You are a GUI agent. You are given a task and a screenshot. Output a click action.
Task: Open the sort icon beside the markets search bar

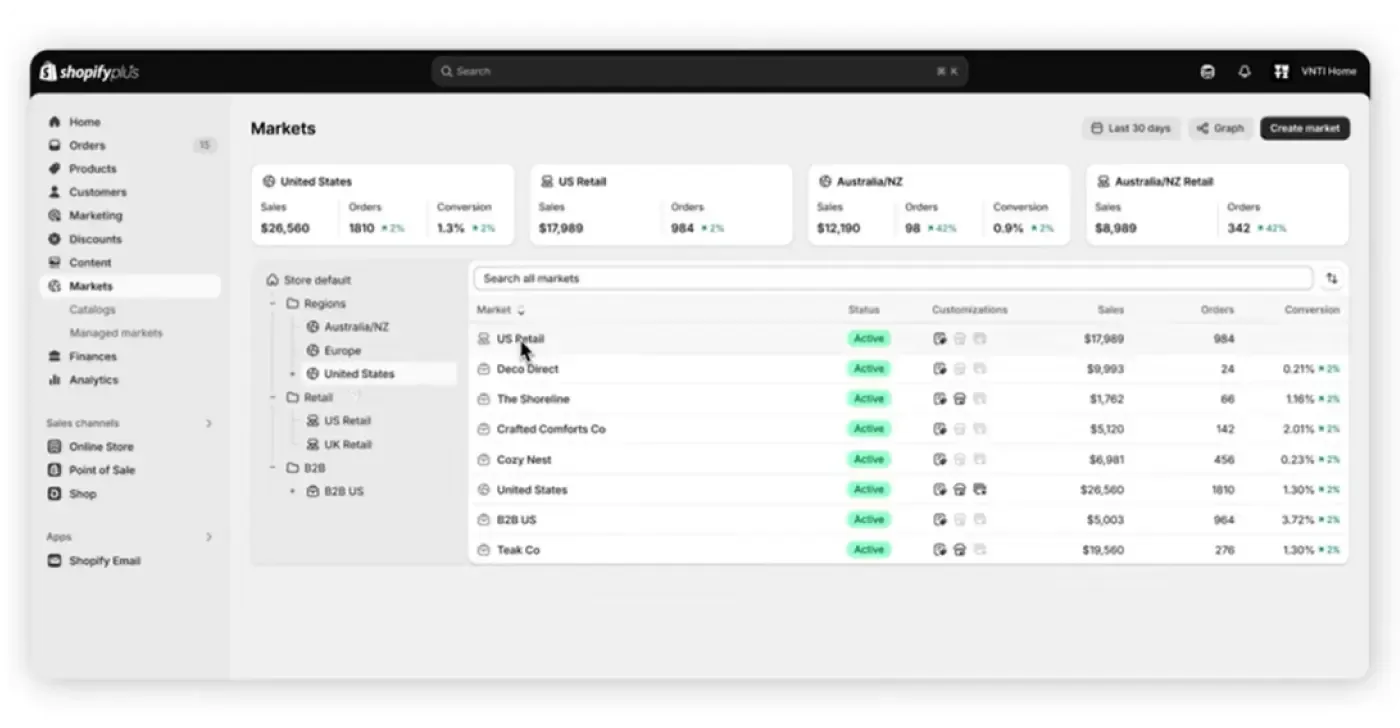pos(1332,278)
